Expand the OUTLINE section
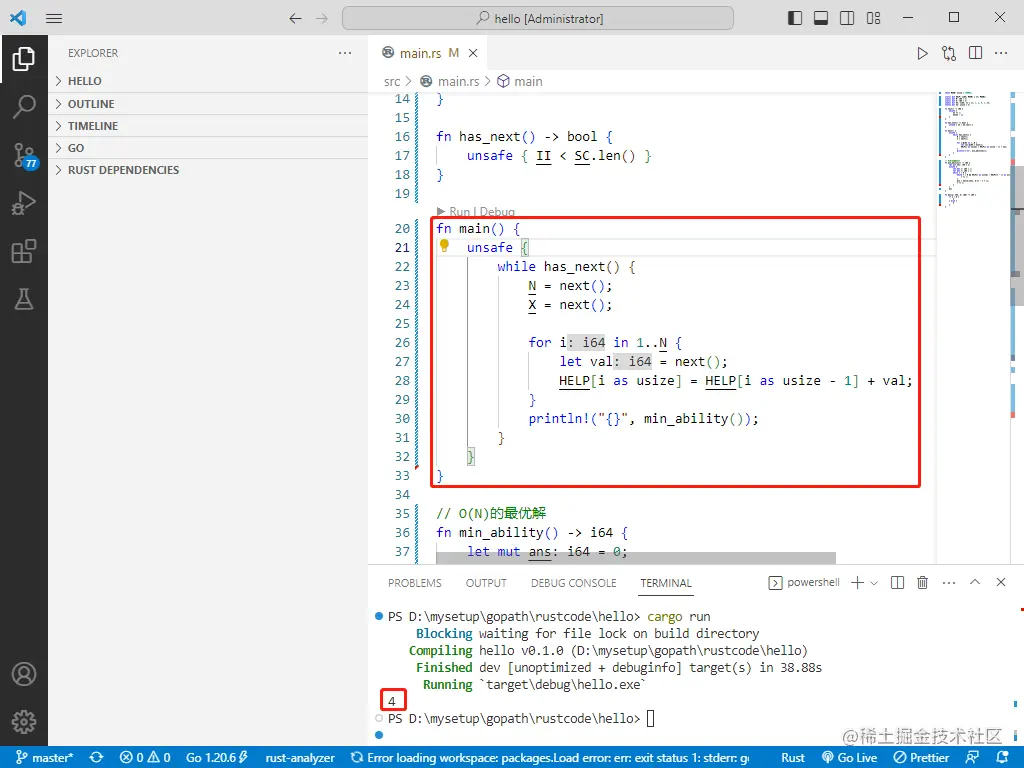 click(x=208, y=104)
